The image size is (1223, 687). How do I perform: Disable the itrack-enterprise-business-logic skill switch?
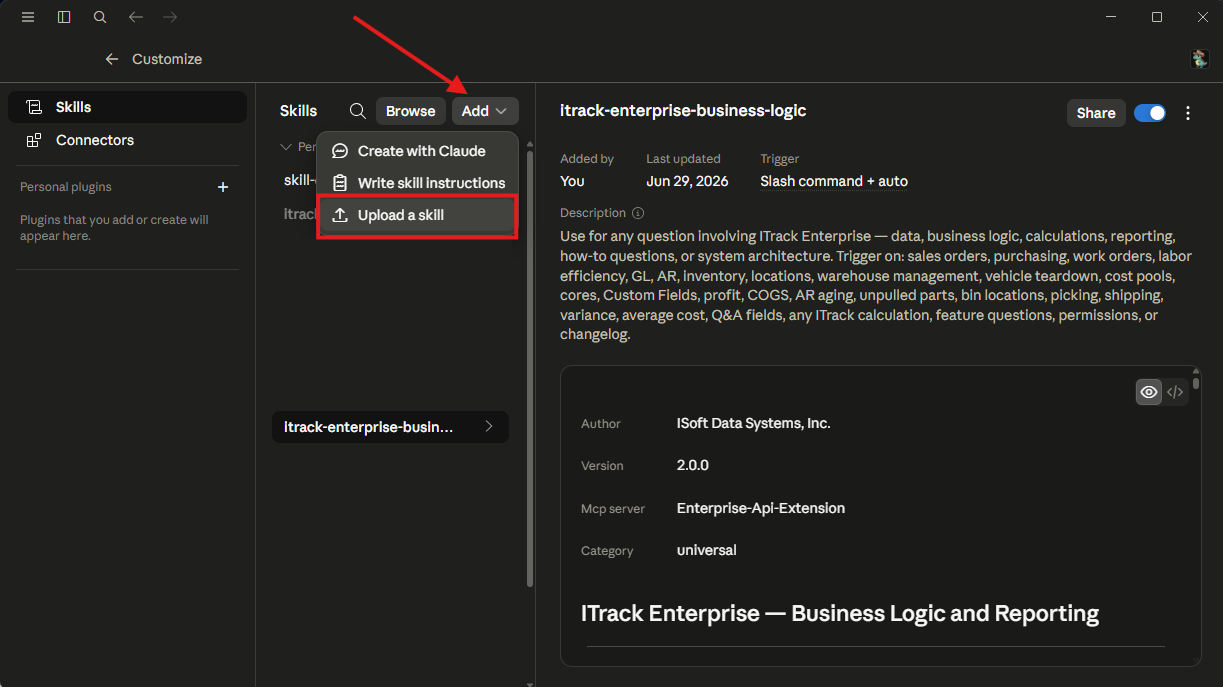pos(1150,113)
